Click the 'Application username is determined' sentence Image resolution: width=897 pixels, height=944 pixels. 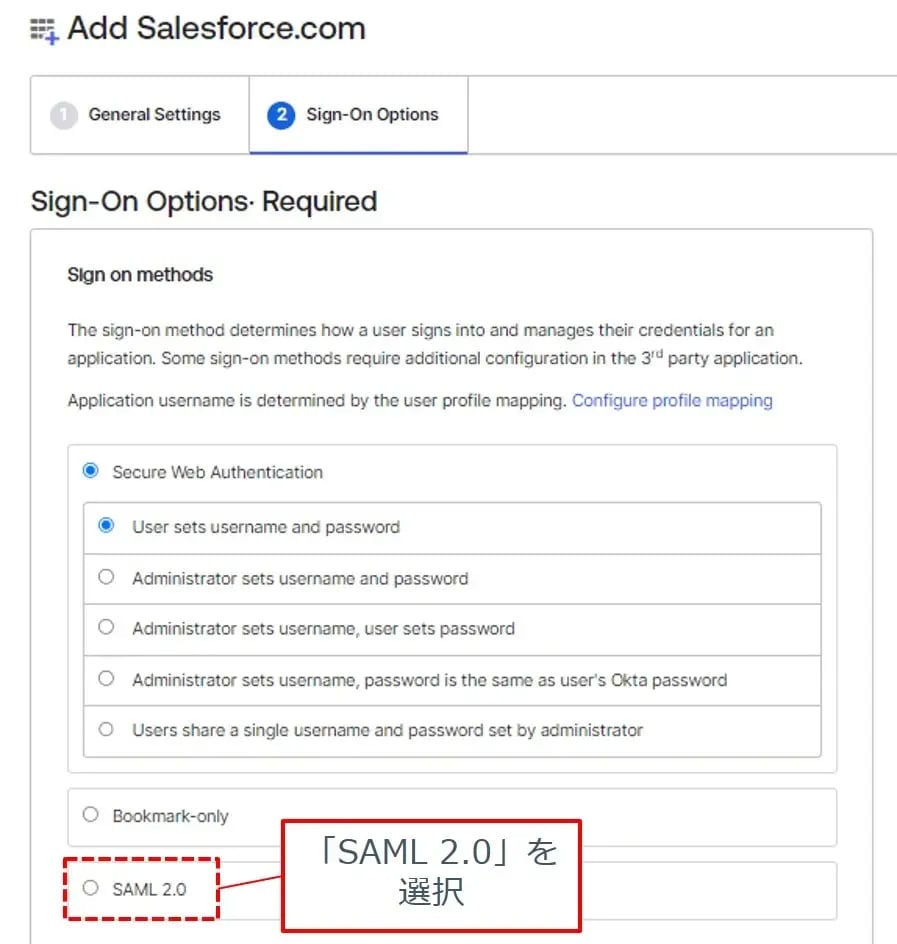318,401
